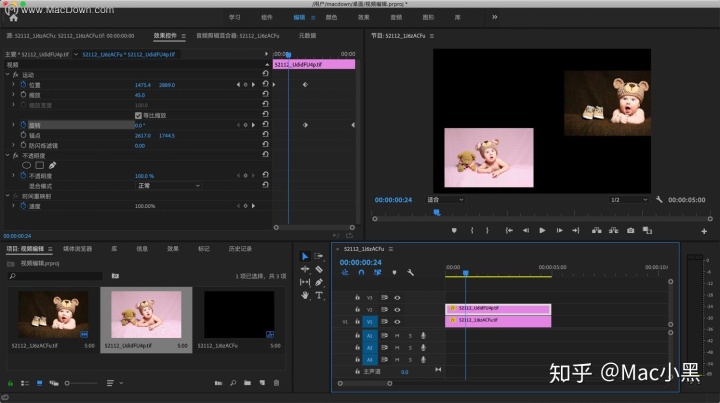Go to next Position keyframe
Screen dimensions: 720x403
(x=253, y=84)
